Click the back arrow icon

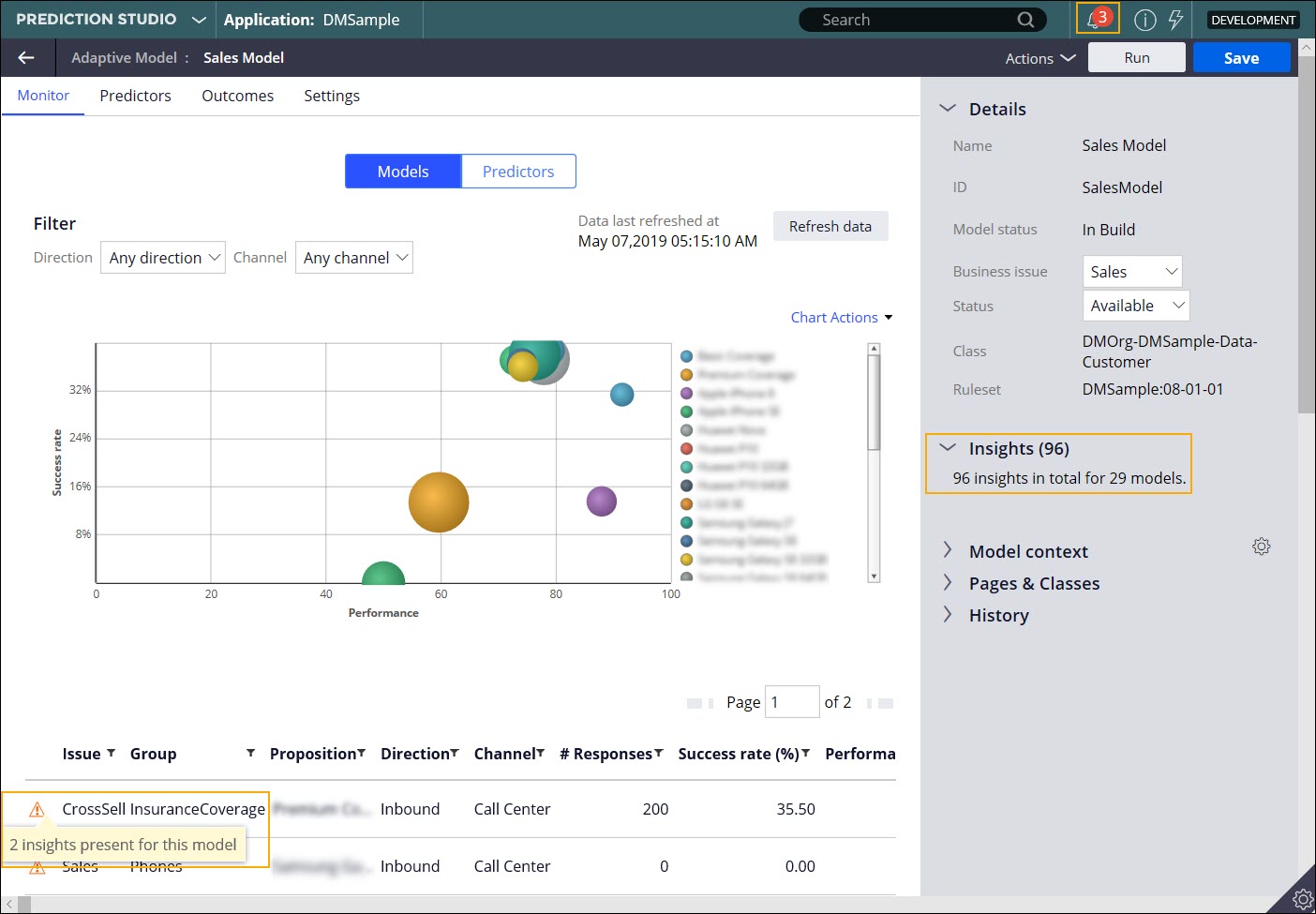26,58
